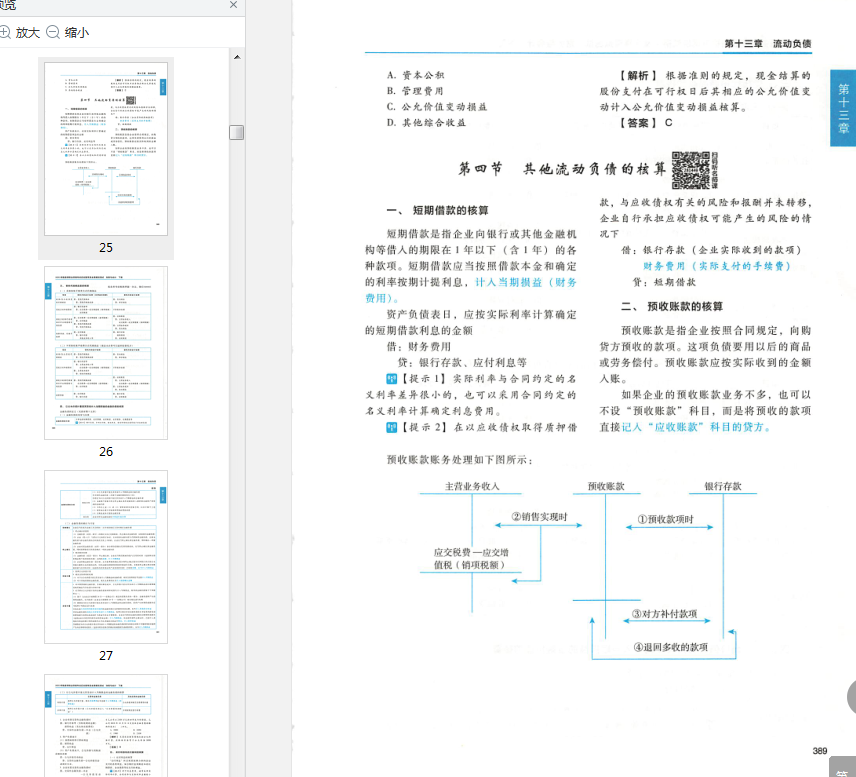856x777 pixels.
Task: Open page 25 thumbnail
Action: coord(106,149)
